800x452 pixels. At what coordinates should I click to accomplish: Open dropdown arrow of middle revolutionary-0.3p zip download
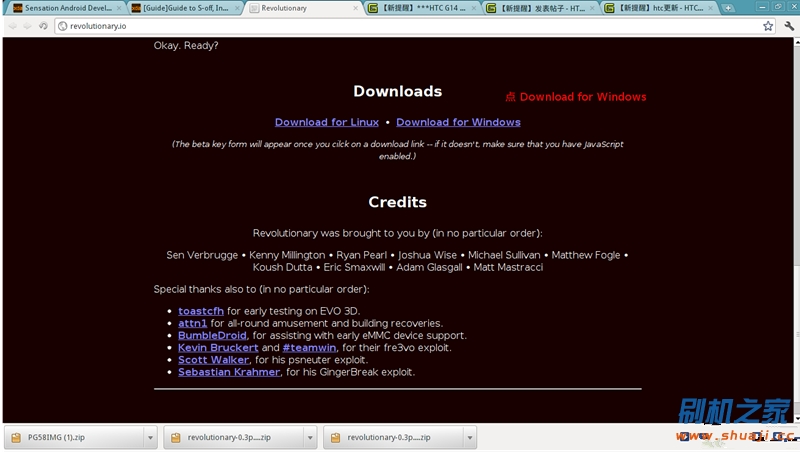[x=310, y=438]
